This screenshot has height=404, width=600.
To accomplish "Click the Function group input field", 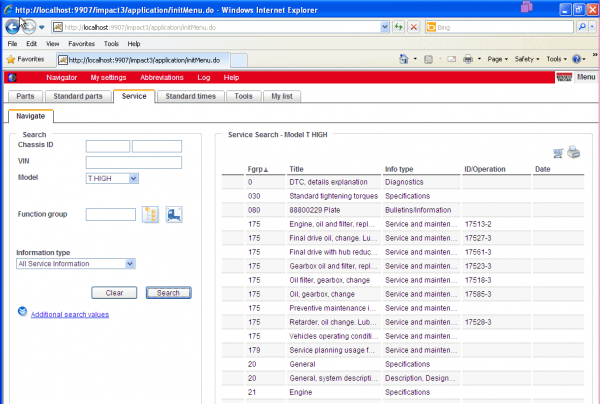I will pos(111,215).
